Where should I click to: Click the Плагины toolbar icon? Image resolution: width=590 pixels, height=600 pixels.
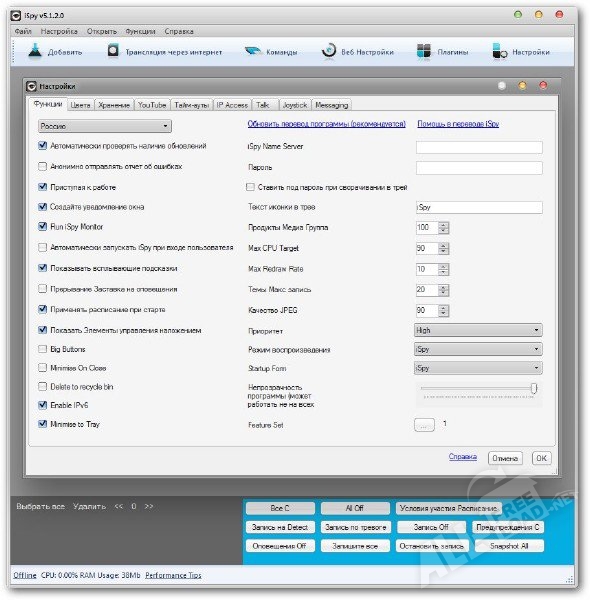pyautogui.click(x=424, y=51)
